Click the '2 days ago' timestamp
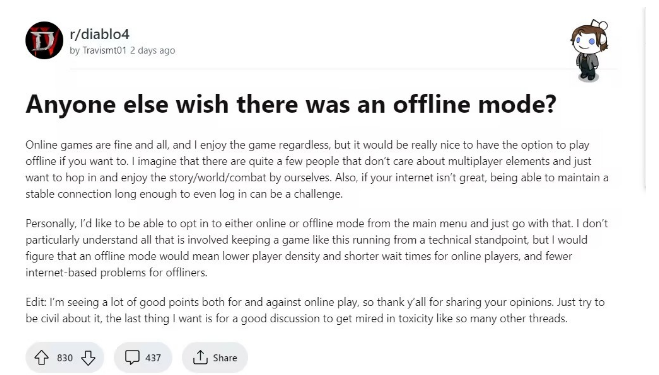The width and height of the screenshot is (659, 375). pyautogui.click(x=153, y=50)
